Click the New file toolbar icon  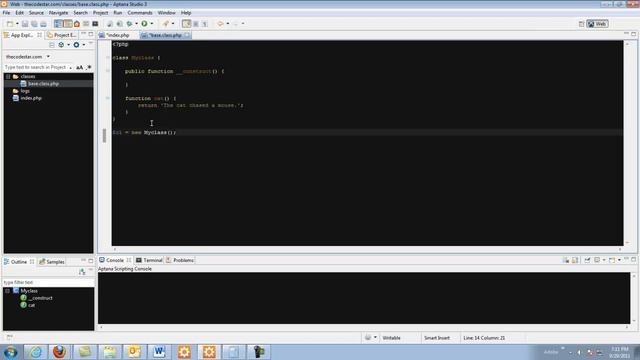10,24
